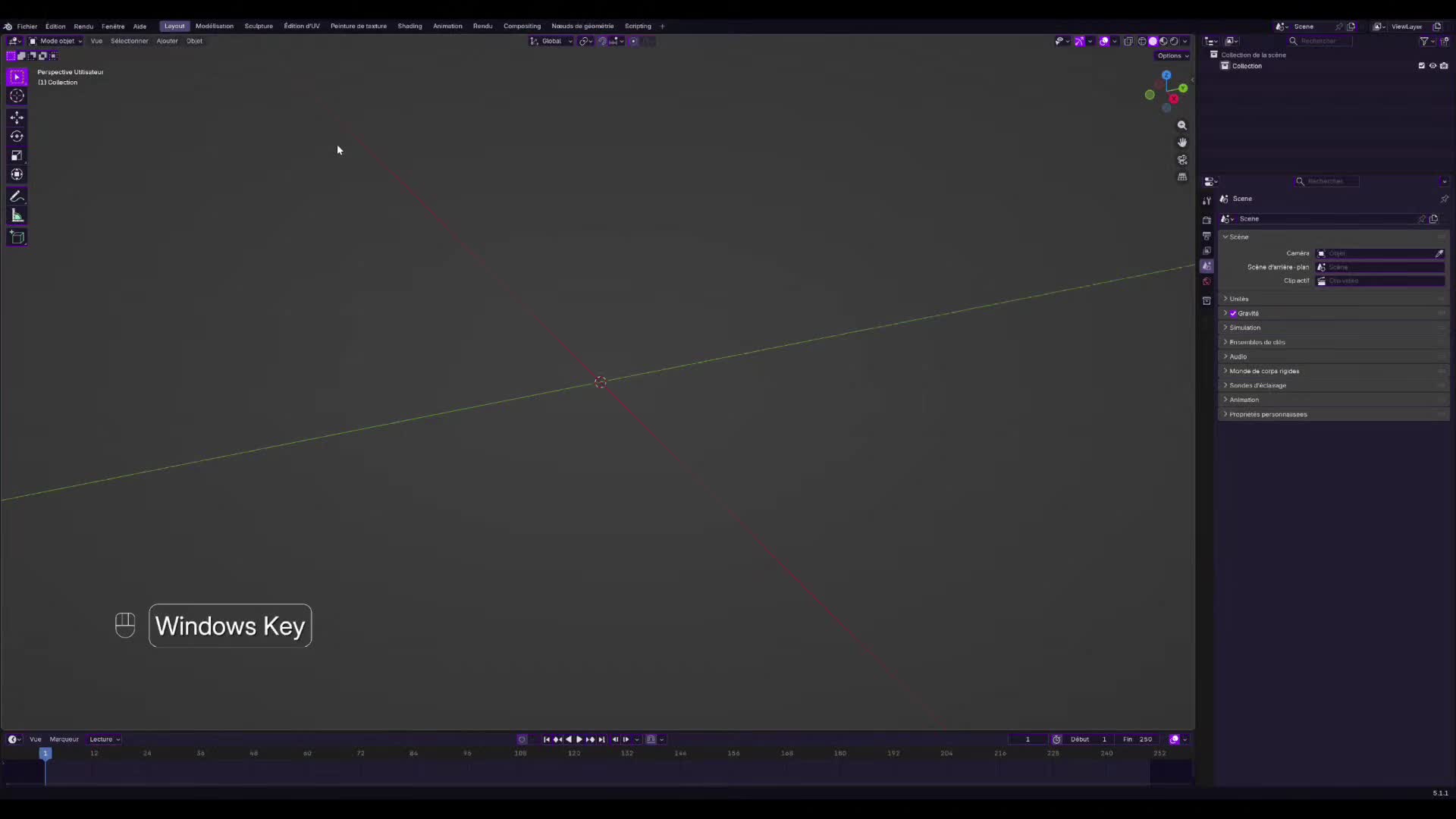Open the Global orientation dropdown

tap(551, 41)
